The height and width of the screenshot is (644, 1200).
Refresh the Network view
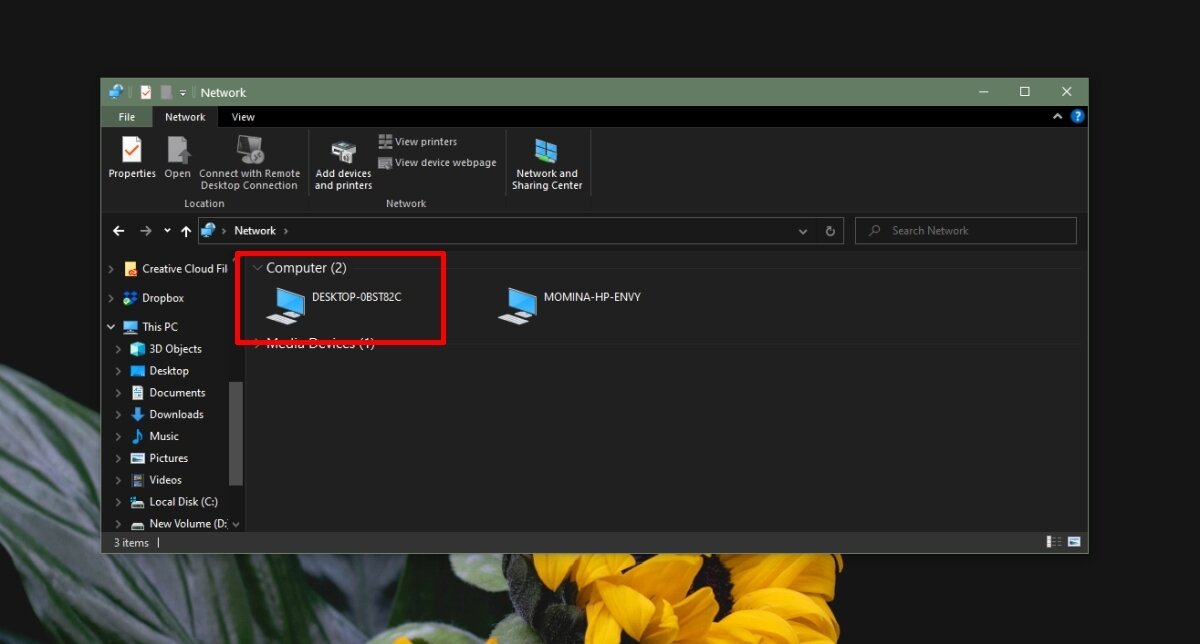pyautogui.click(x=831, y=230)
